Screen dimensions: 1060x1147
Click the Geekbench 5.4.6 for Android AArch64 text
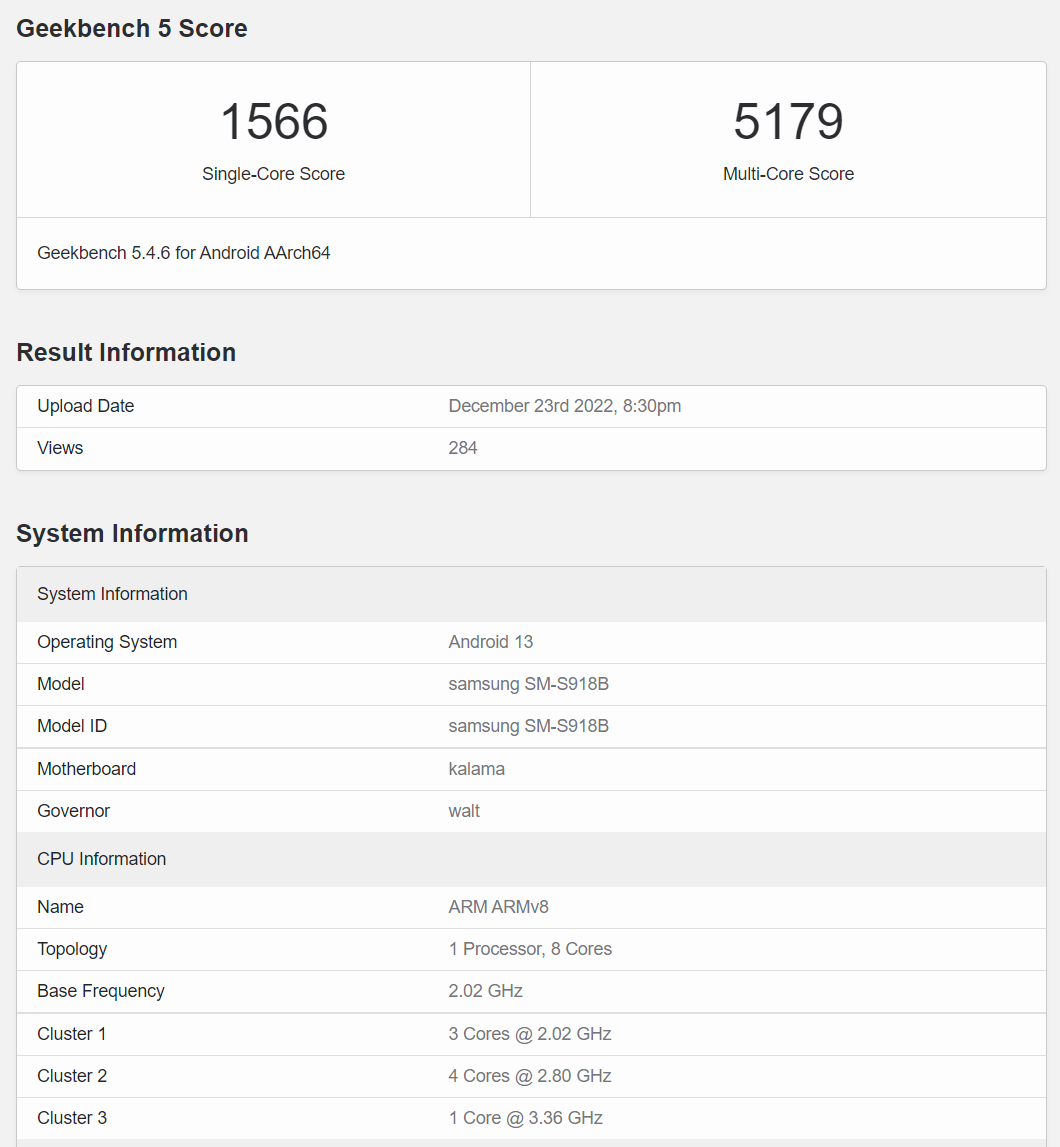point(184,253)
